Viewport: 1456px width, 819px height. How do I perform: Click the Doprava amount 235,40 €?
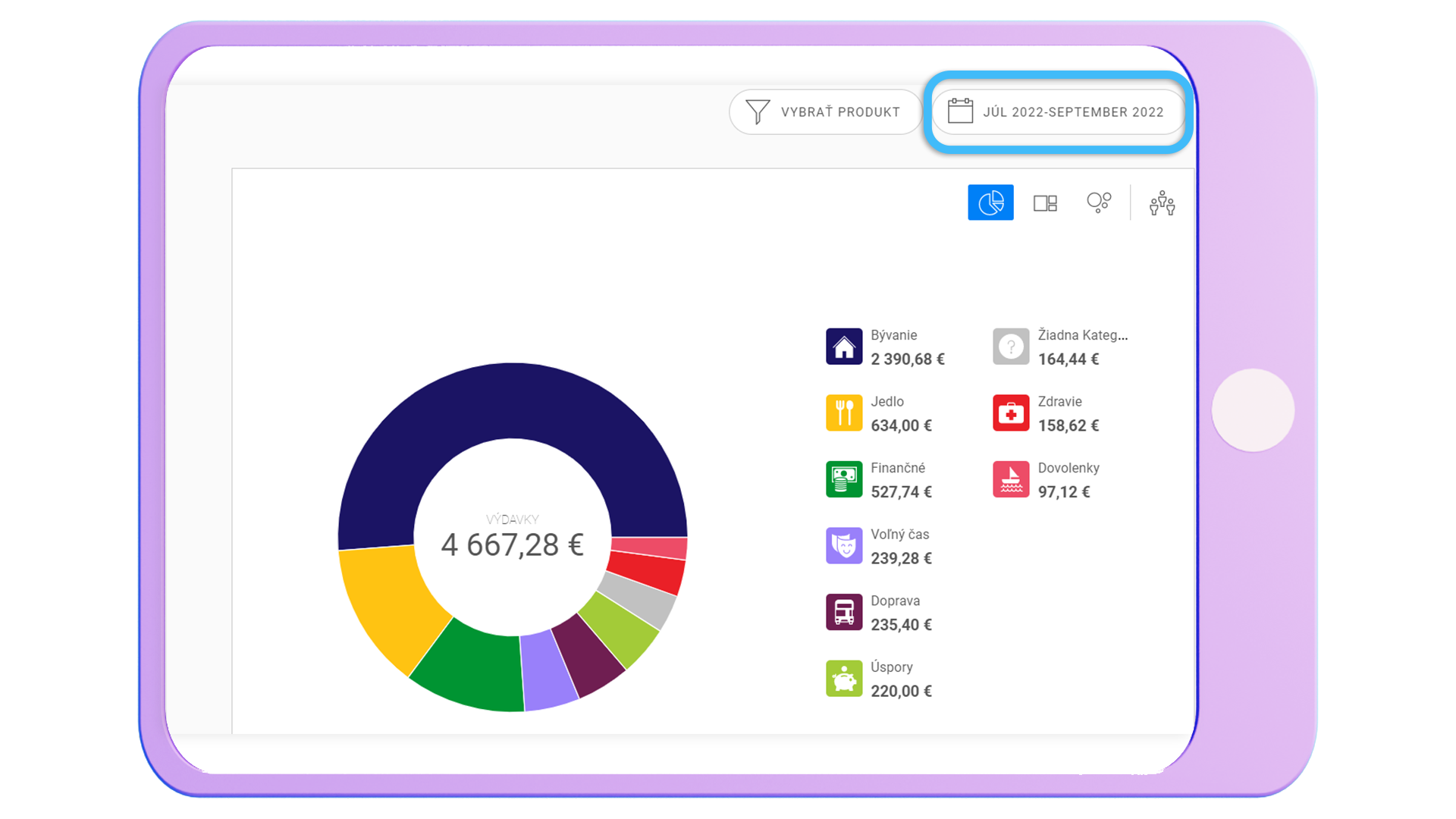(x=901, y=625)
